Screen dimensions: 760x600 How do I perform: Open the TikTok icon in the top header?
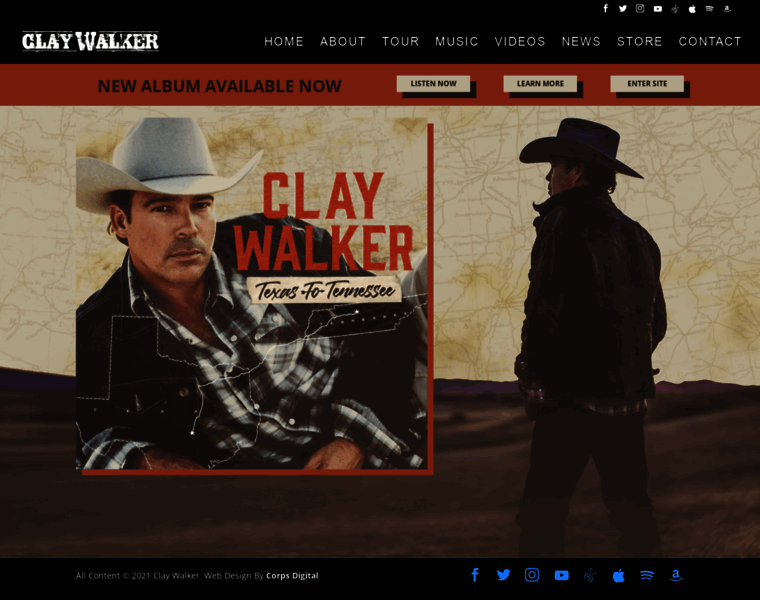pyautogui.click(x=675, y=9)
